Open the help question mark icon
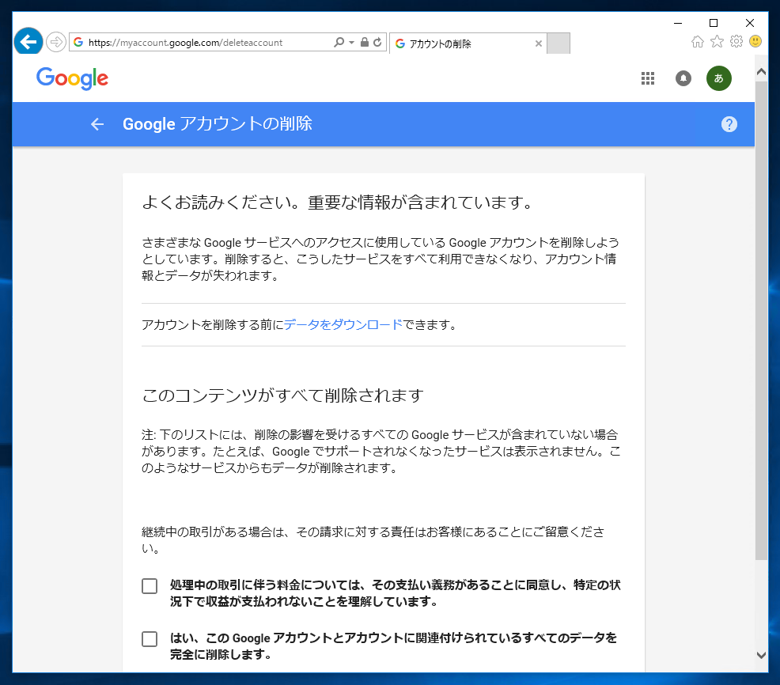Screen dimensions: 780x685 click(729, 124)
